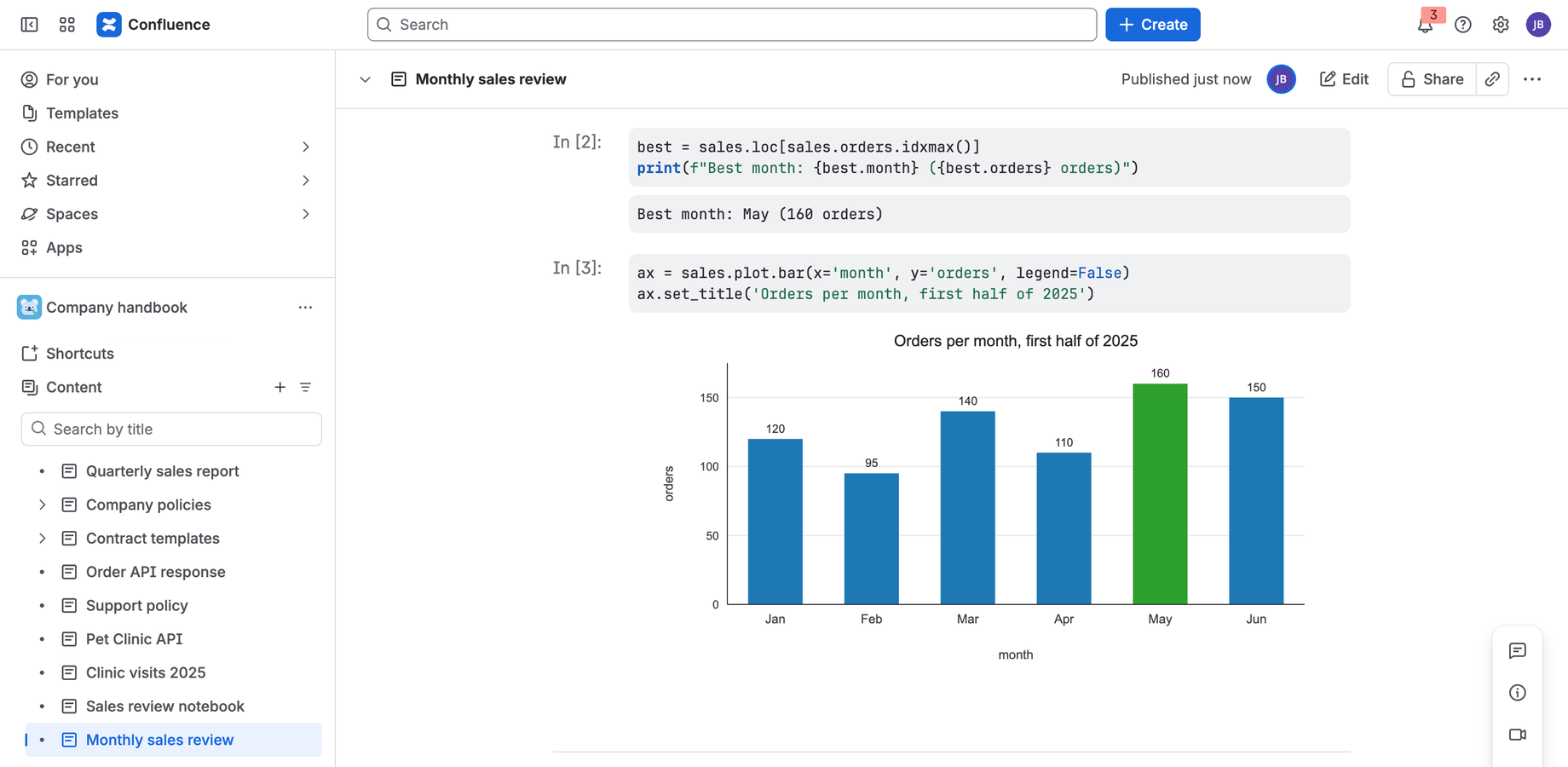Add new content with plus icon
Image resolution: width=1568 pixels, height=767 pixels.
click(280, 387)
